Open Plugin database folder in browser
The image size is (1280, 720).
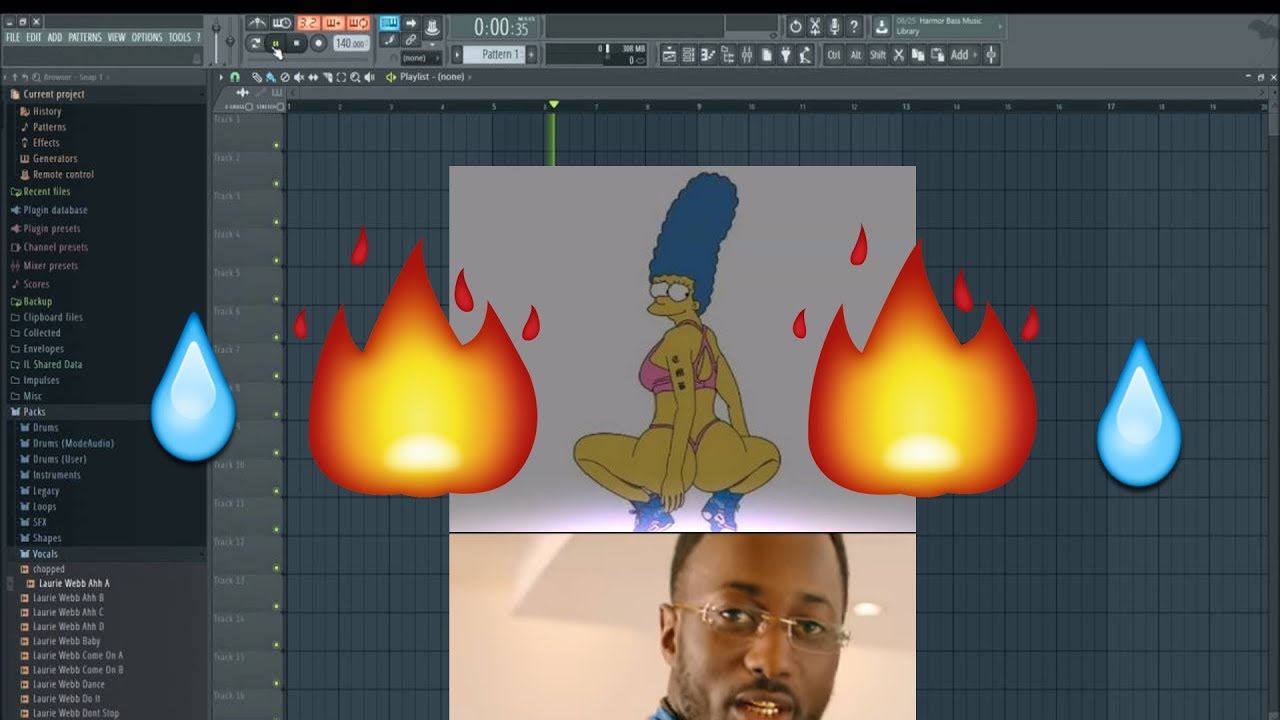(55, 210)
